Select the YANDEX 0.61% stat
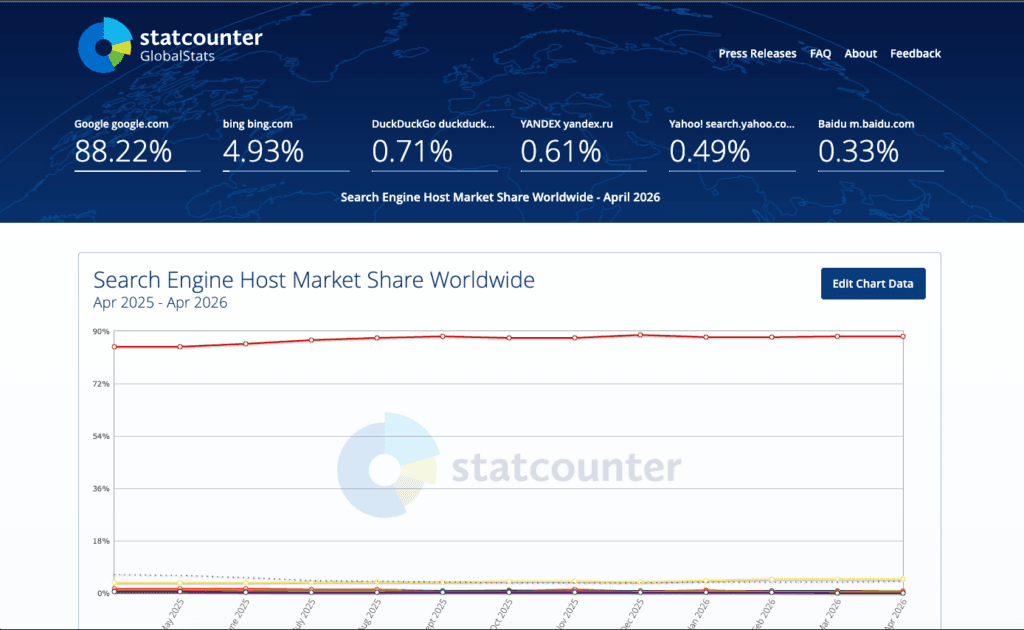This screenshot has width=1024, height=630. coord(583,144)
